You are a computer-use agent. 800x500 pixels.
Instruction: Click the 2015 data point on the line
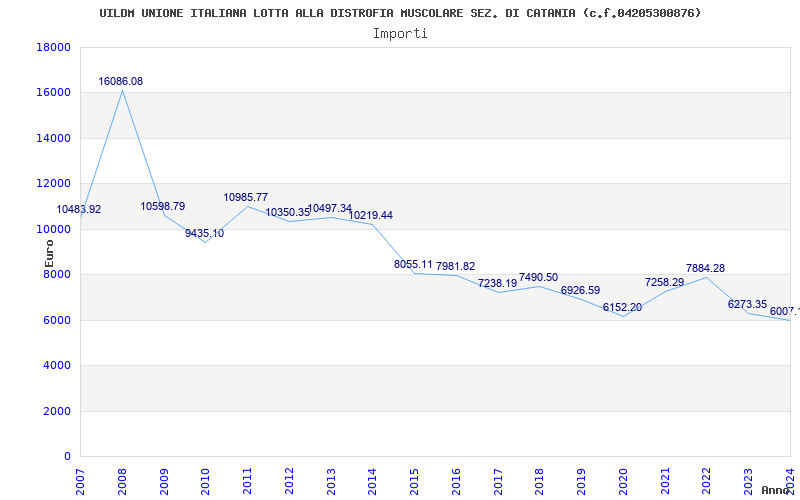[x=414, y=273]
